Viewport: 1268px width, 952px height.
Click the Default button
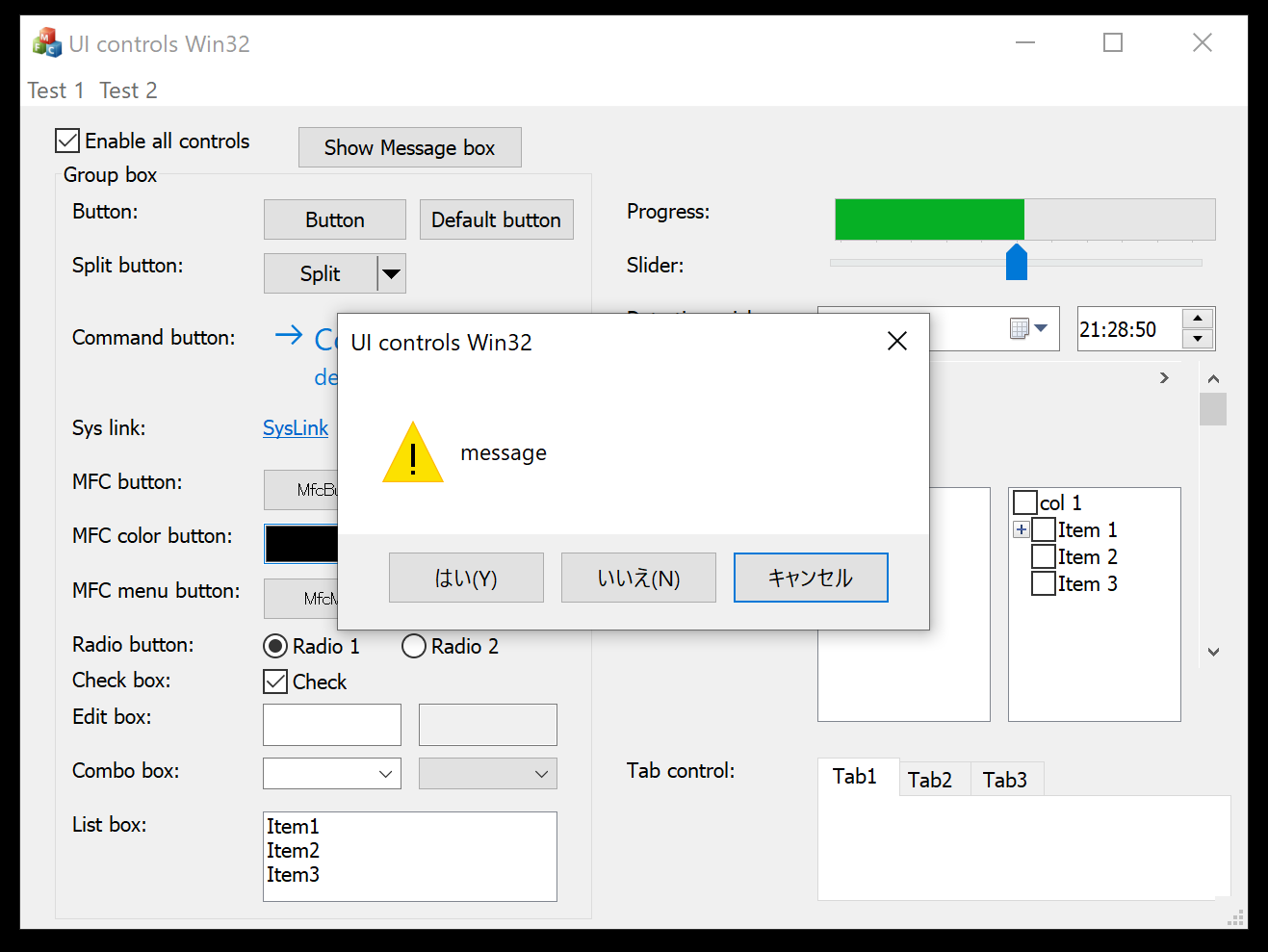(x=497, y=219)
